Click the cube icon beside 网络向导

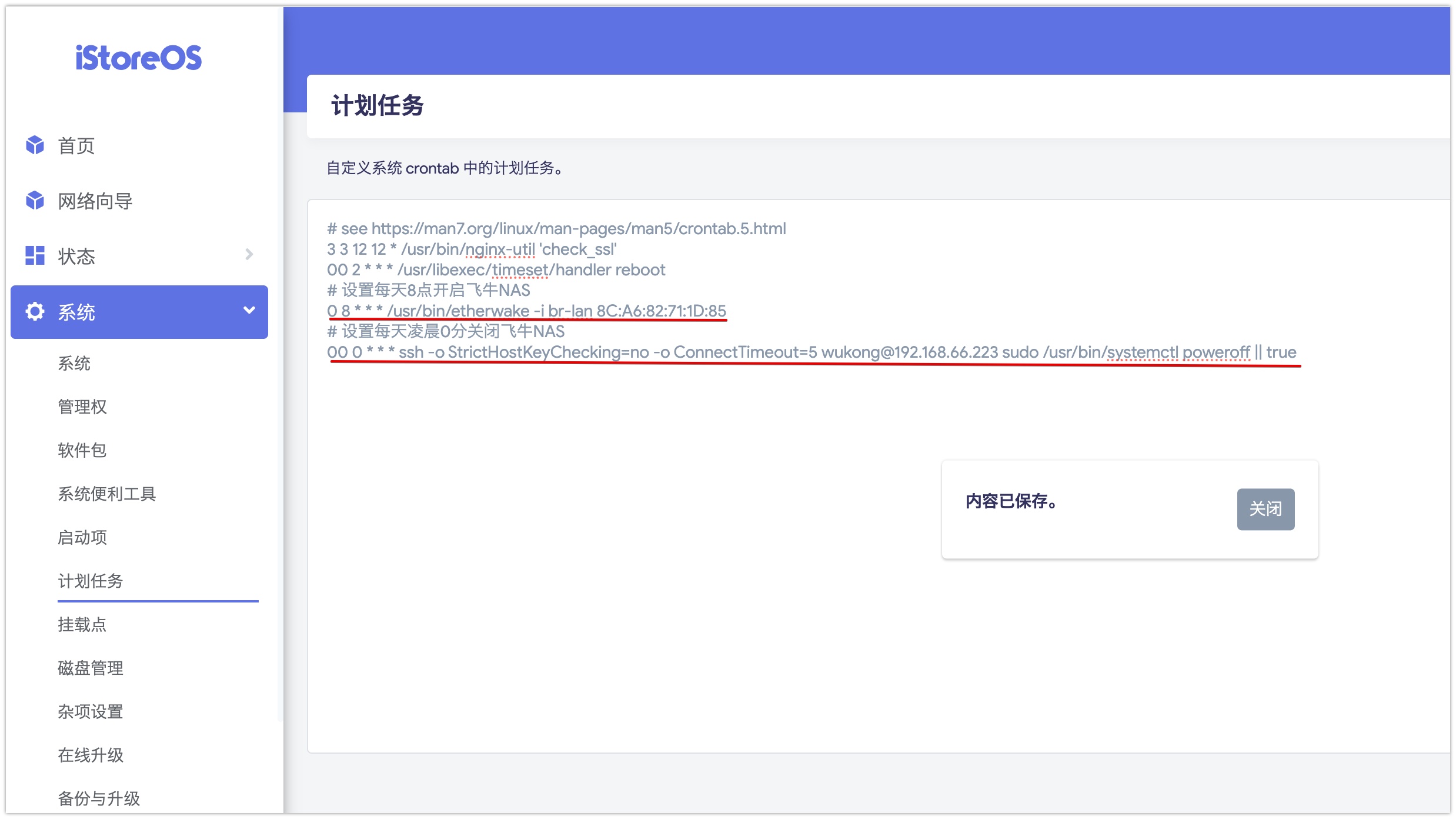click(x=35, y=201)
